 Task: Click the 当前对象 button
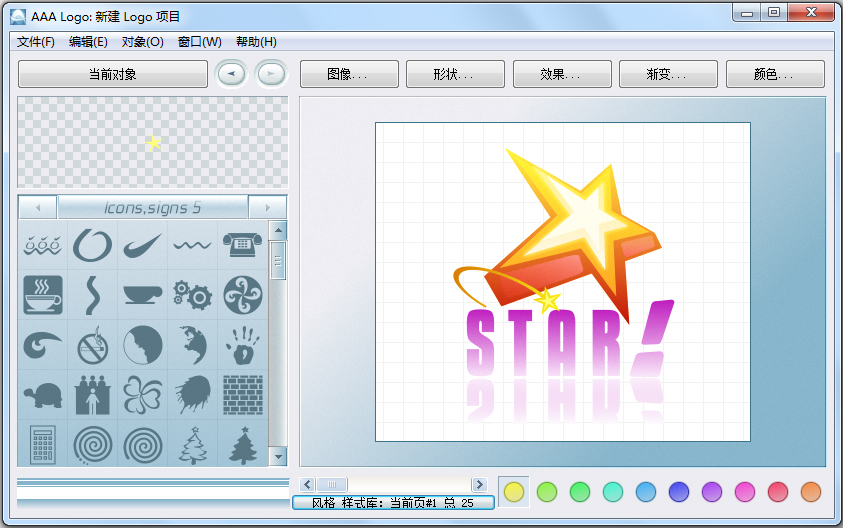coord(112,74)
